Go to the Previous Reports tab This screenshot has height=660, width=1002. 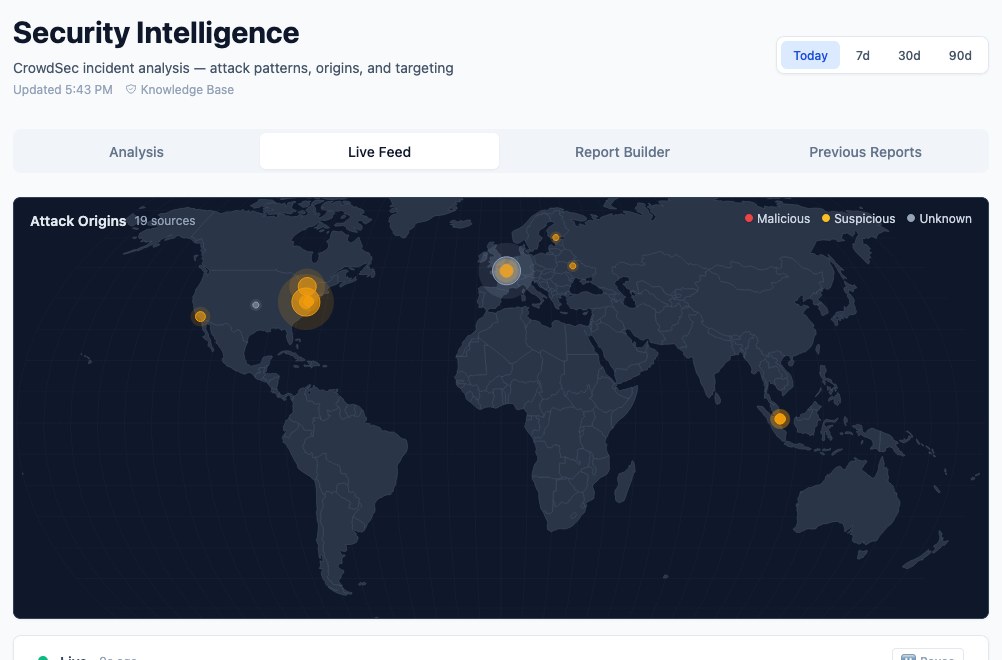(x=865, y=151)
